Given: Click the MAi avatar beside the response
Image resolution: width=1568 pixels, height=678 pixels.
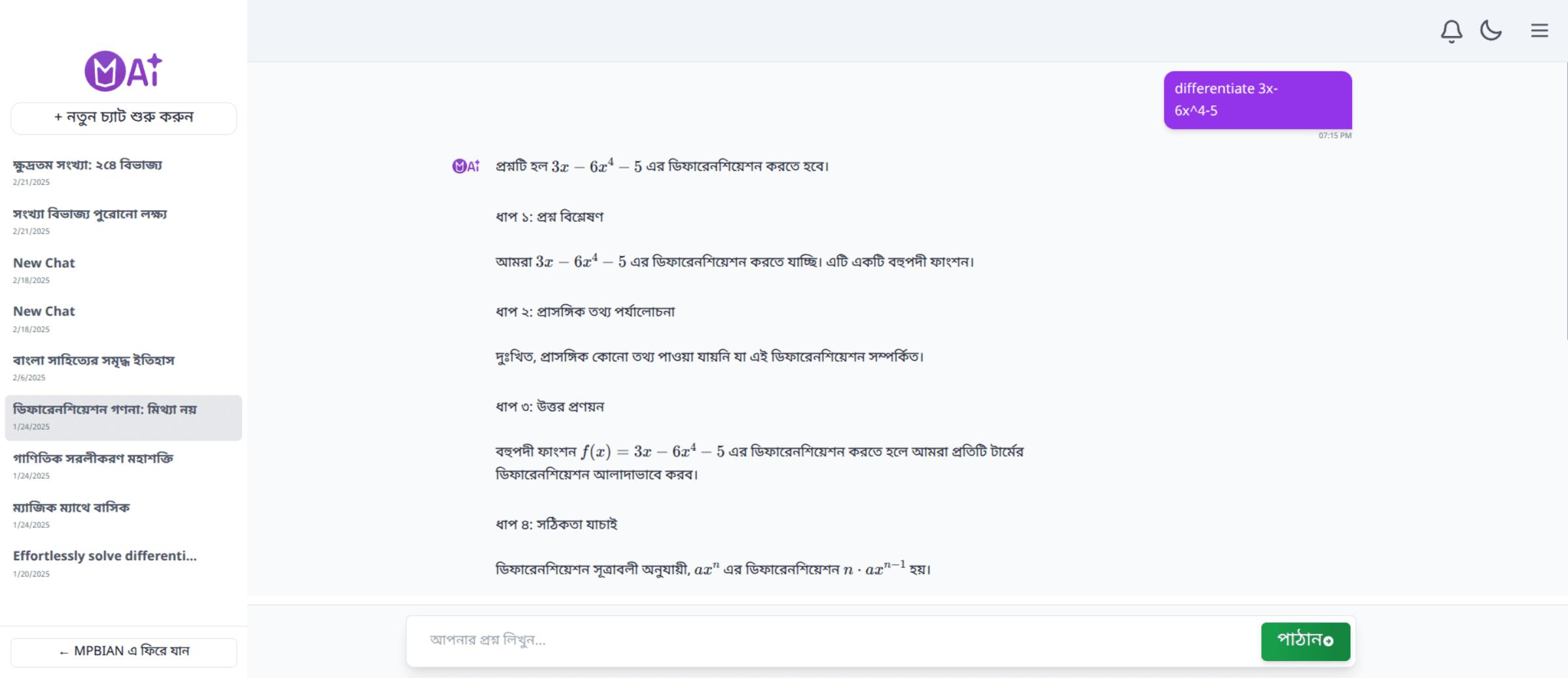Looking at the screenshot, I should (466, 166).
